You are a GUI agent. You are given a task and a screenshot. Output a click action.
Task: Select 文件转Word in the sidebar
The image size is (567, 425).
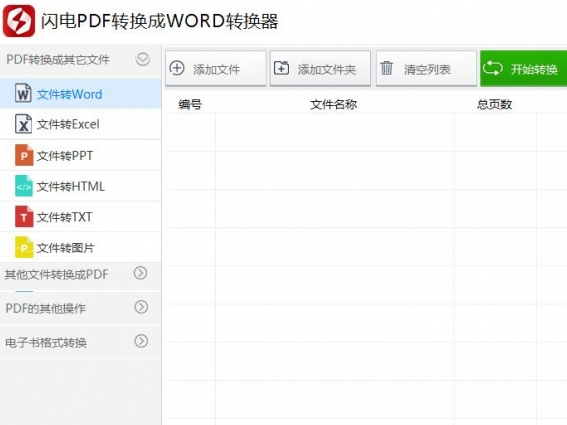coord(80,94)
